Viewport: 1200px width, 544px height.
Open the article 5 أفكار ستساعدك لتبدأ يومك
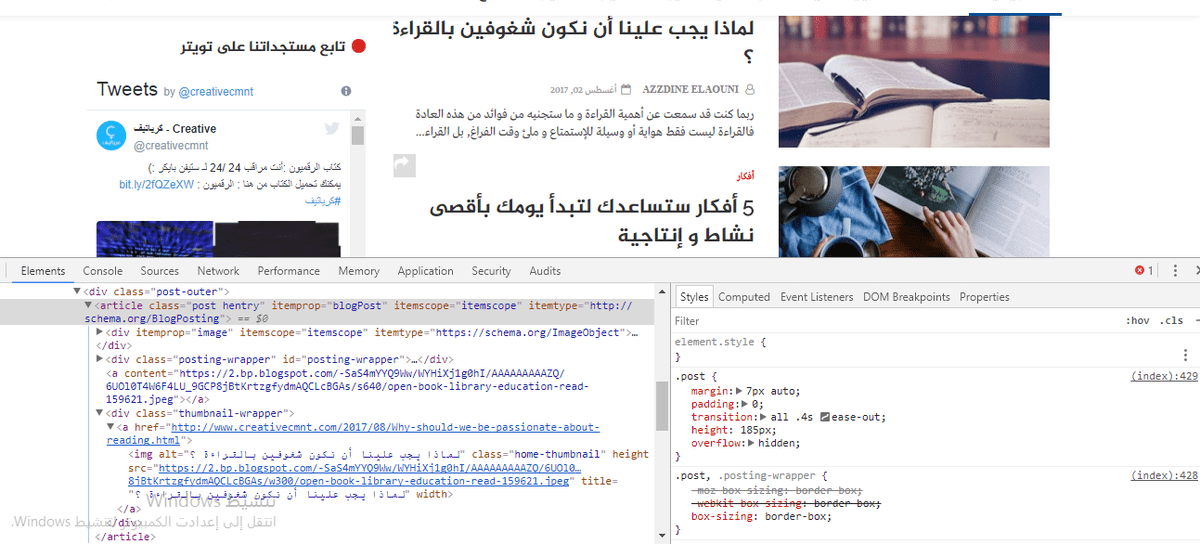coord(590,222)
